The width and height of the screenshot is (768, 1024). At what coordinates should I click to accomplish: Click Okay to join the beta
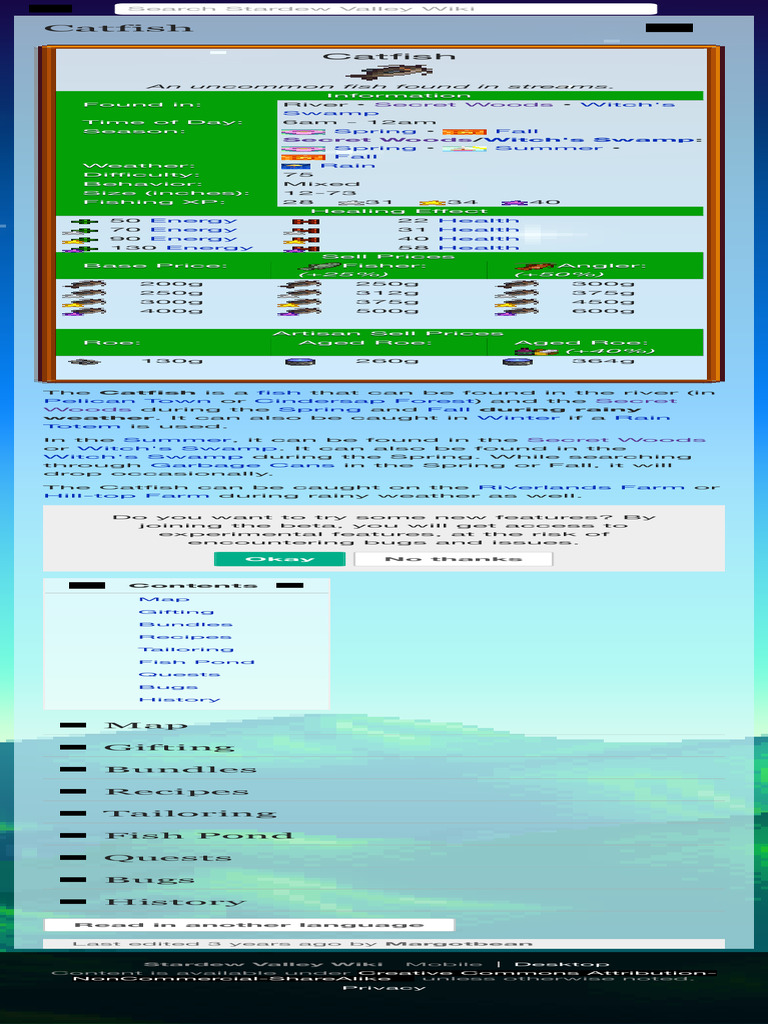[280, 559]
